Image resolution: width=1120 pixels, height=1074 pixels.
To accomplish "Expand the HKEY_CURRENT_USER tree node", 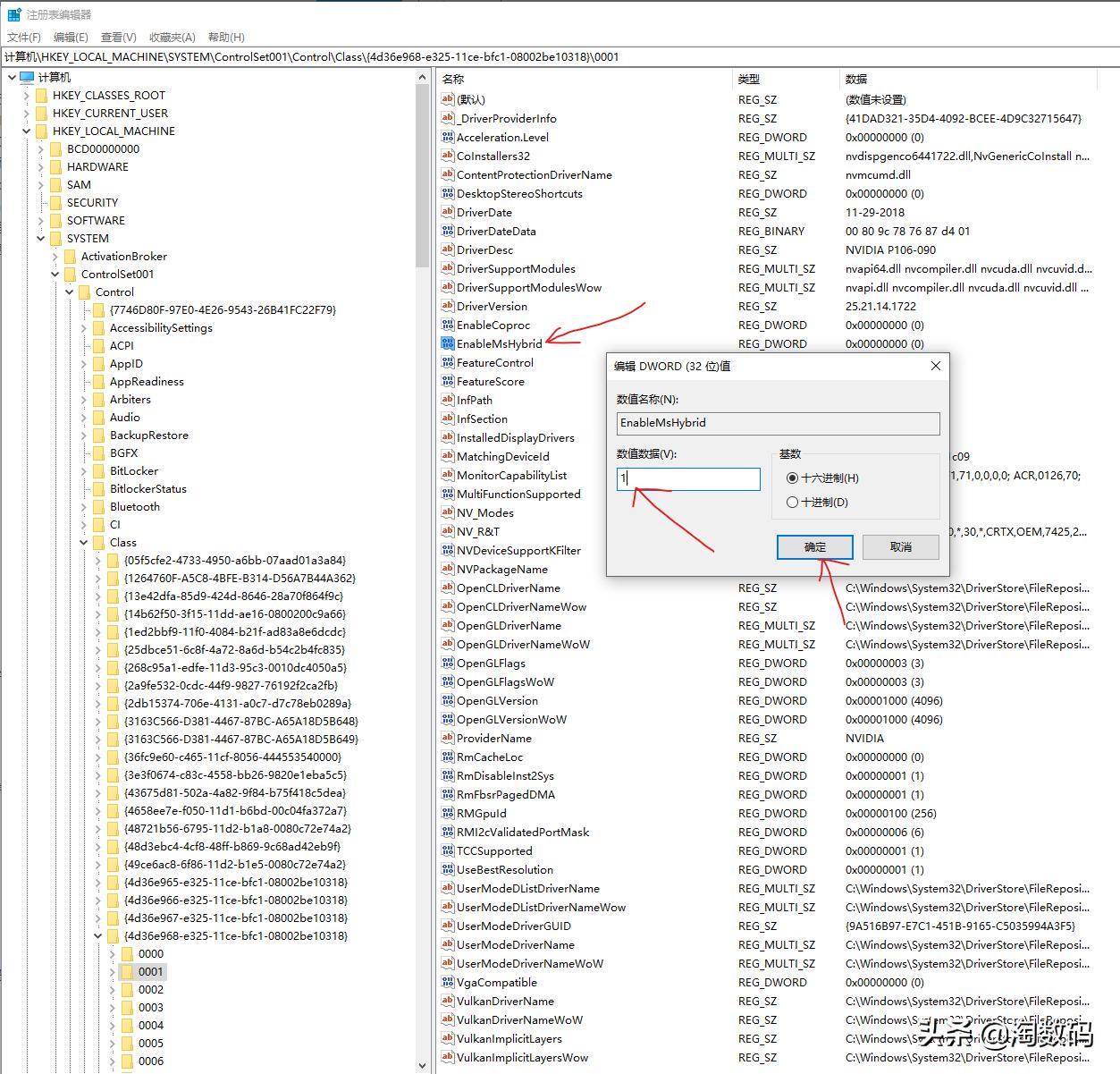I will 26,113.
